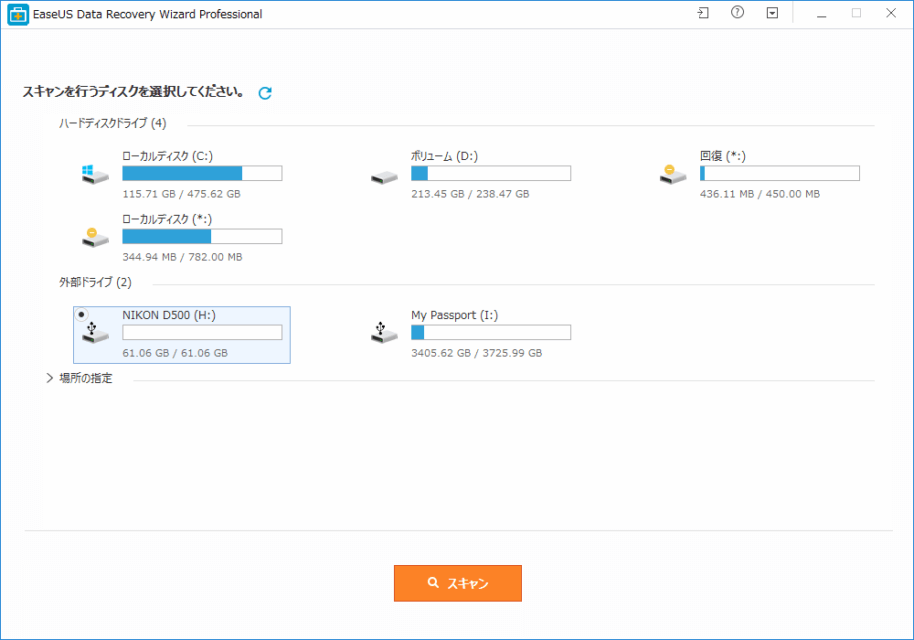Click the My Passport (I:) label
The height and width of the screenshot is (640, 914).
[x=455, y=315]
